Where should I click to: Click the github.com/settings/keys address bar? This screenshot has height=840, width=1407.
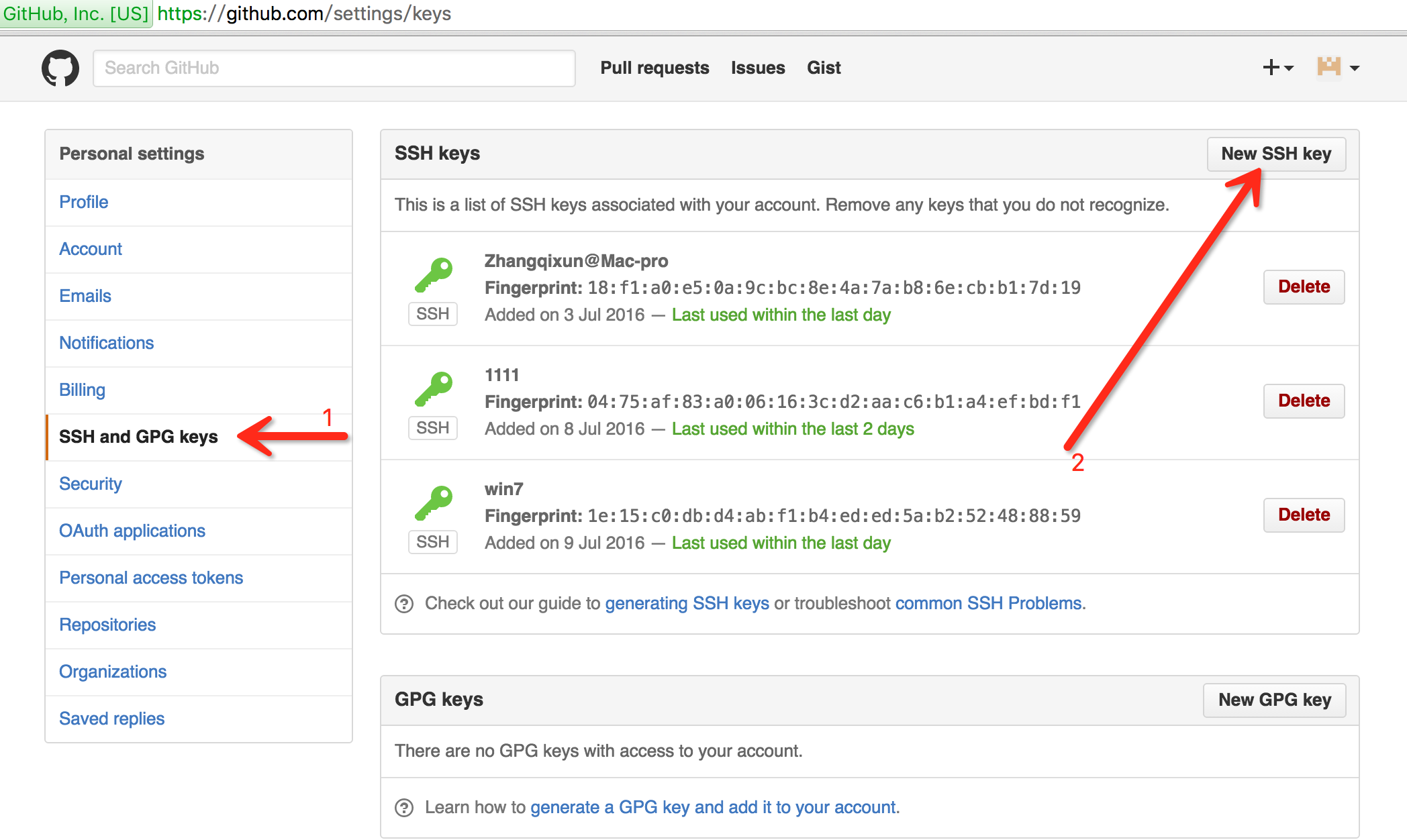pyautogui.click(x=304, y=13)
